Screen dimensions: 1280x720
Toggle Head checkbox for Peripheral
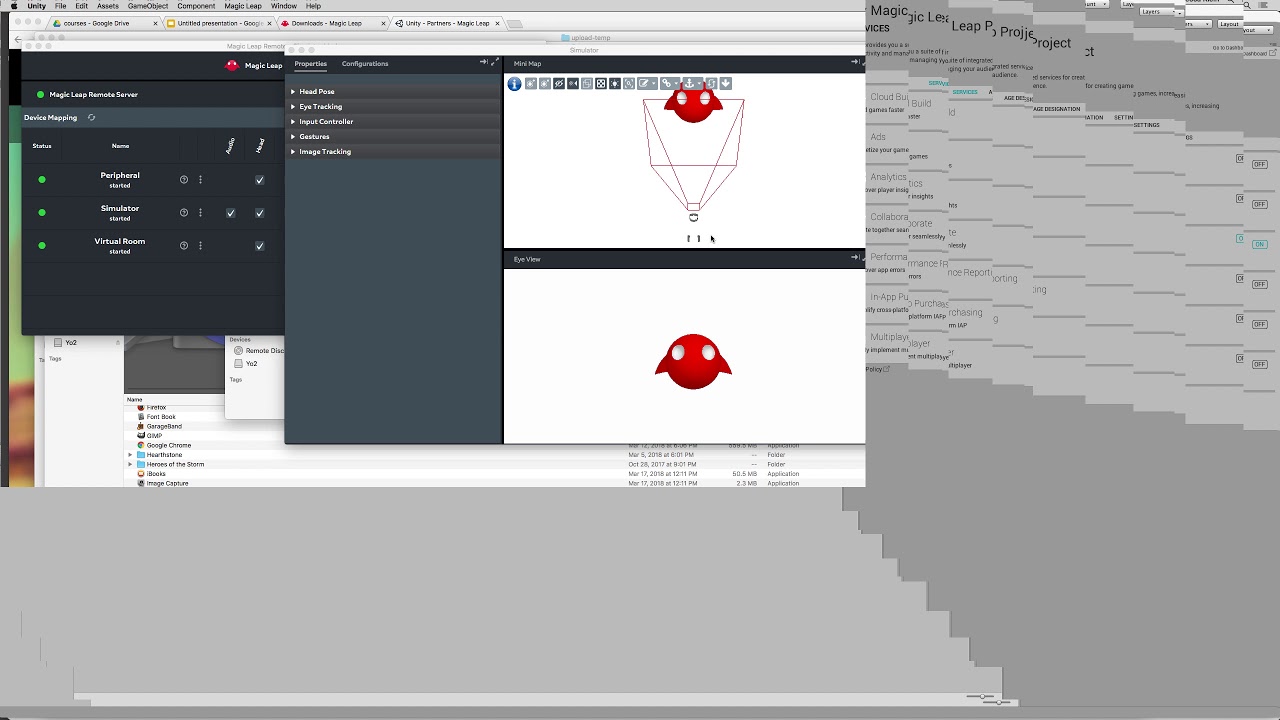click(x=260, y=180)
